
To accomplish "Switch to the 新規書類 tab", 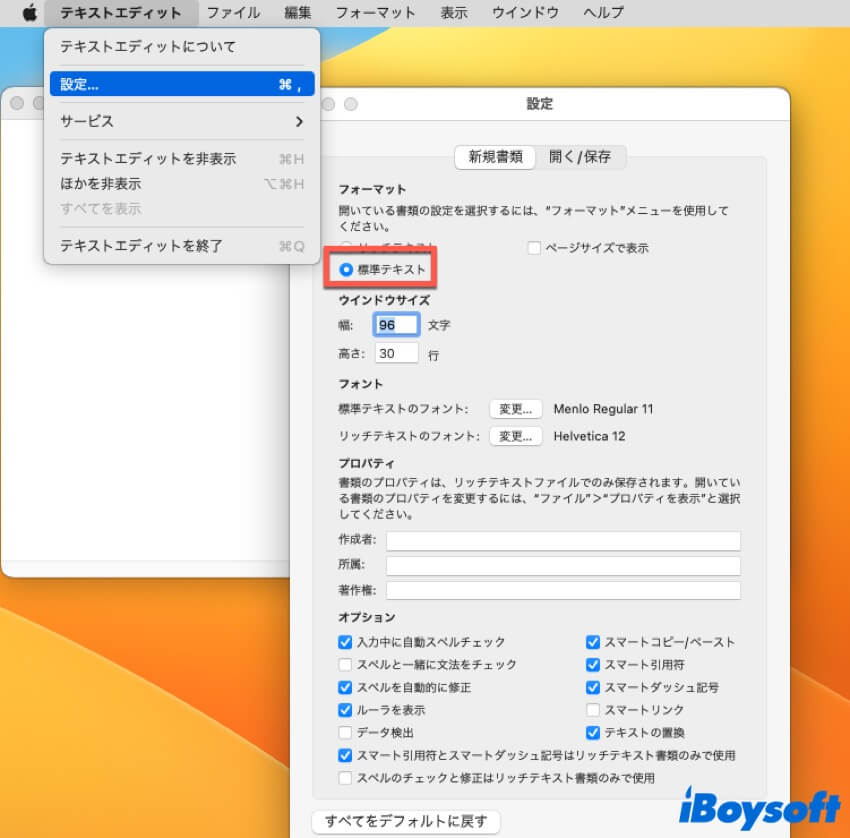I will [x=495, y=157].
